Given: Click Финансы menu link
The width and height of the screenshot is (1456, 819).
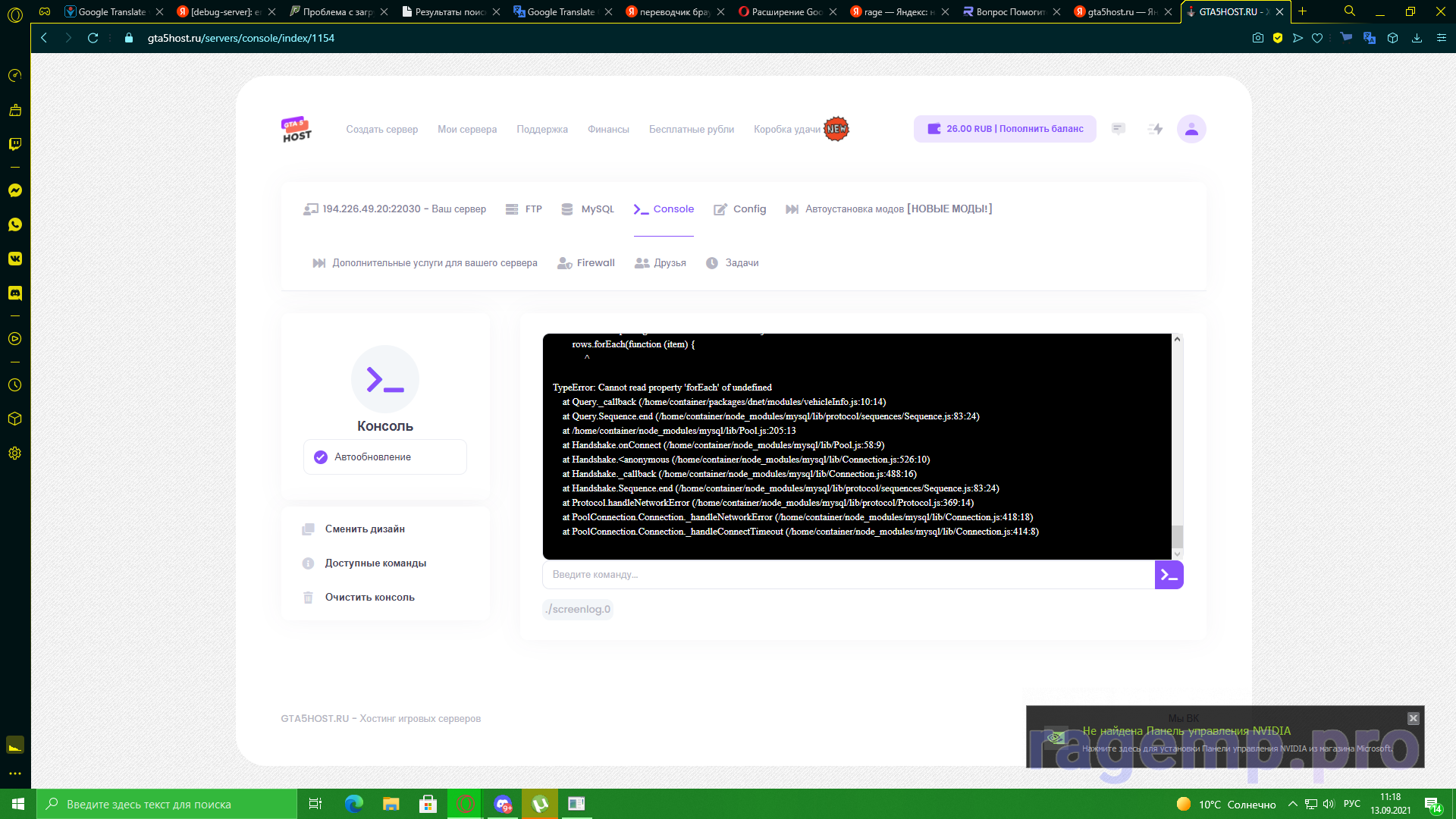Looking at the screenshot, I should pos(608,130).
